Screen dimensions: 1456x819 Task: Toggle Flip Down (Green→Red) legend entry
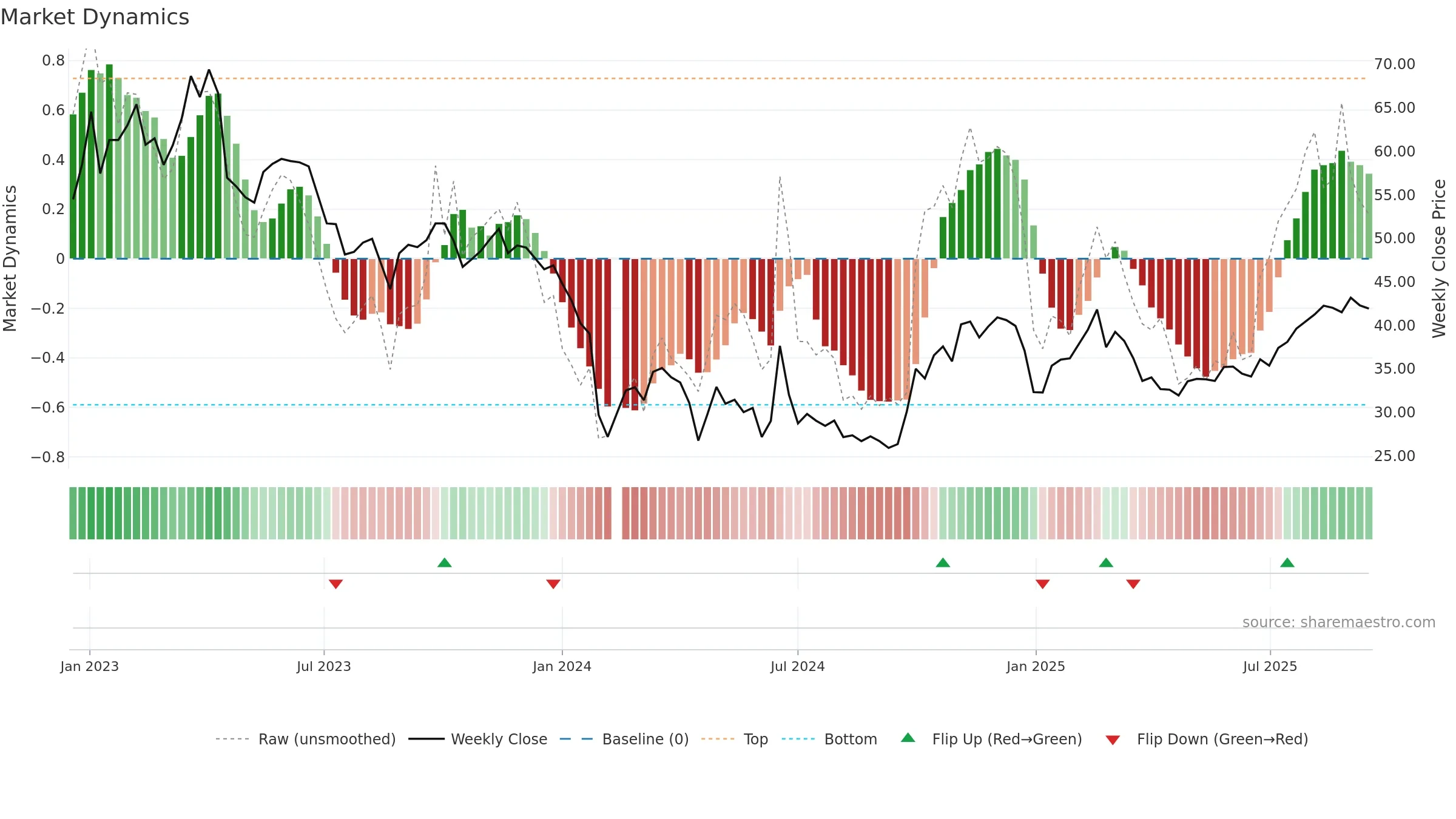point(1206,739)
